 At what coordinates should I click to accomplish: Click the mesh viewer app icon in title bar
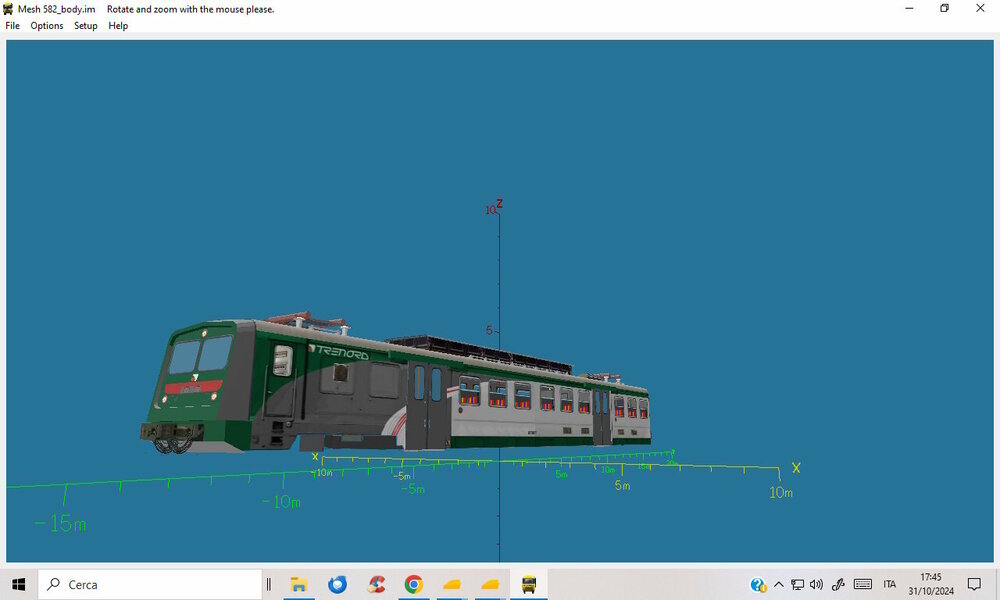pyautogui.click(x=8, y=9)
